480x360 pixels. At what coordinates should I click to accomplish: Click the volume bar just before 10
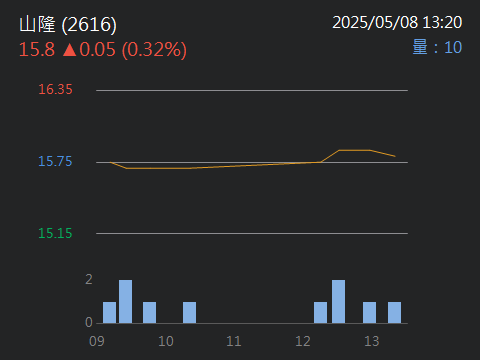click(149, 312)
